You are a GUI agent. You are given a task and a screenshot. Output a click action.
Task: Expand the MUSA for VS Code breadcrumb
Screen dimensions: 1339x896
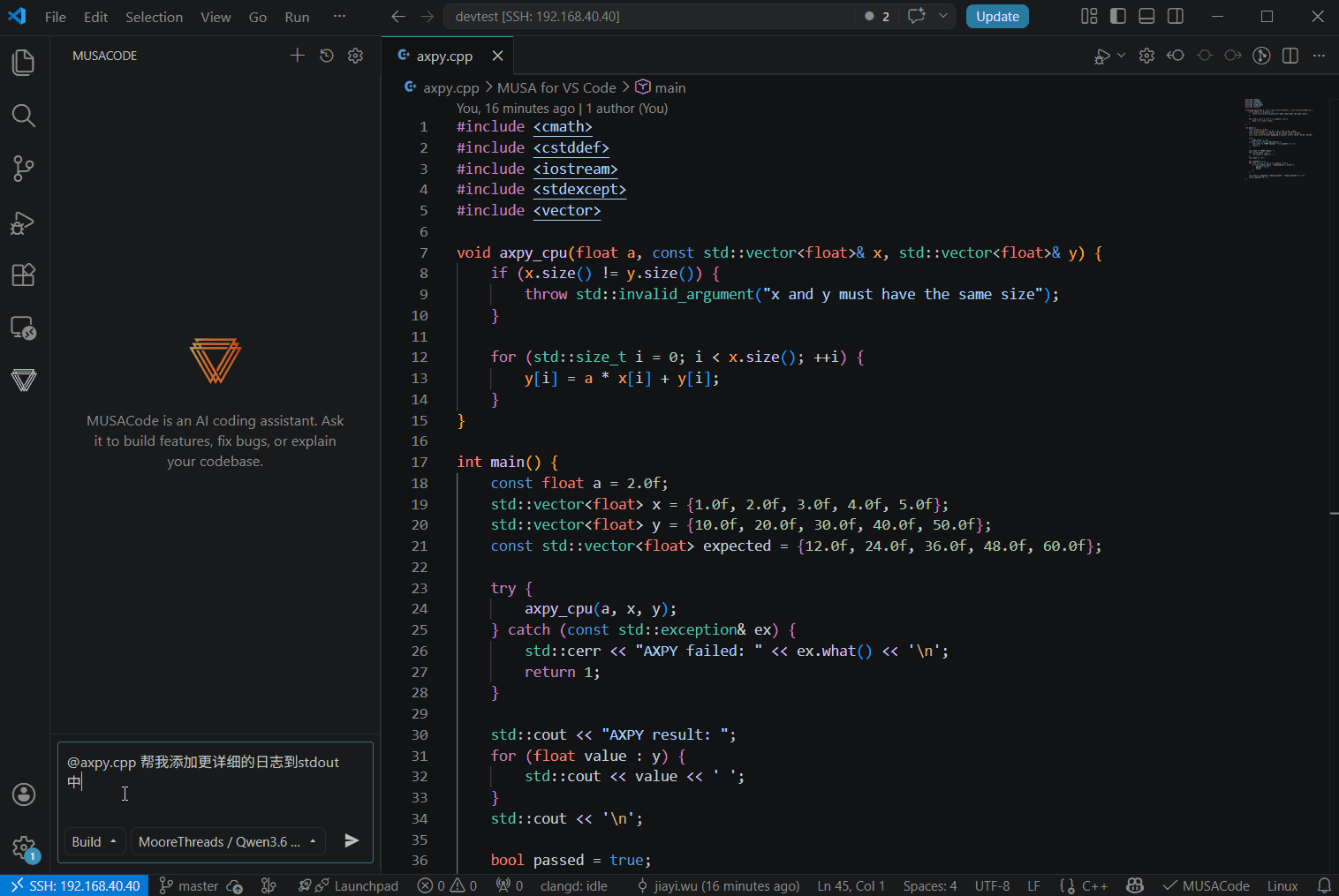556,87
